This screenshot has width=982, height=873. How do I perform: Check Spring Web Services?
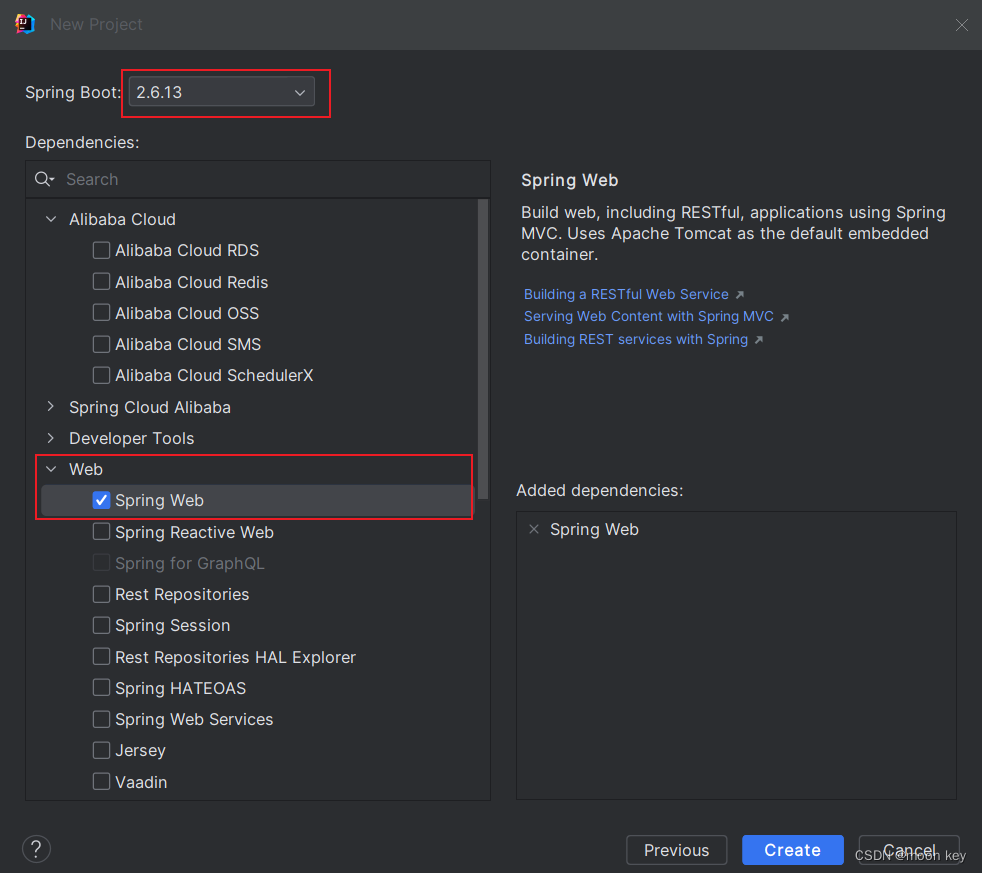point(101,719)
